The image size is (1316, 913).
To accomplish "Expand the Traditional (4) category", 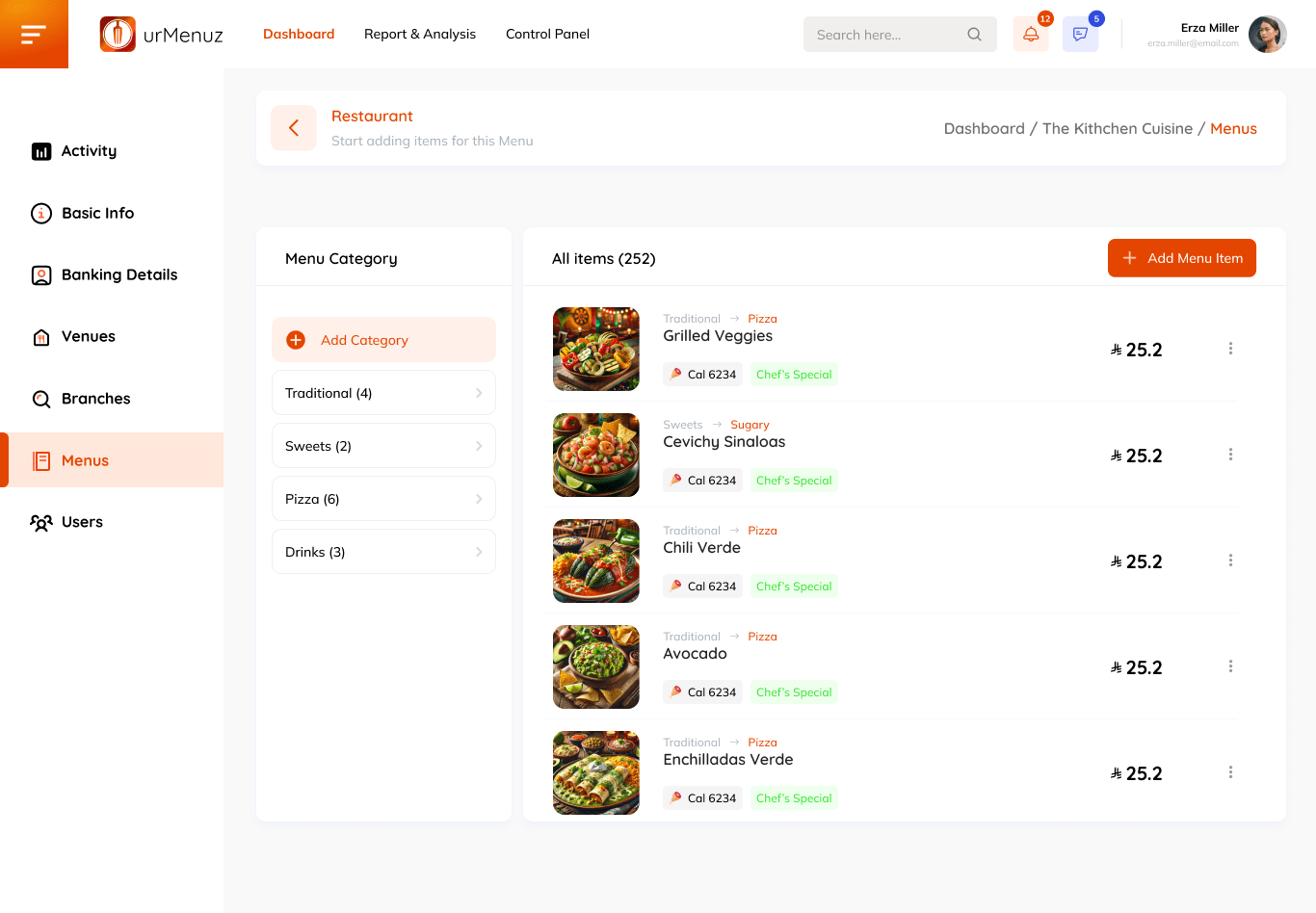I will pyautogui.click(x=383, y=393).
